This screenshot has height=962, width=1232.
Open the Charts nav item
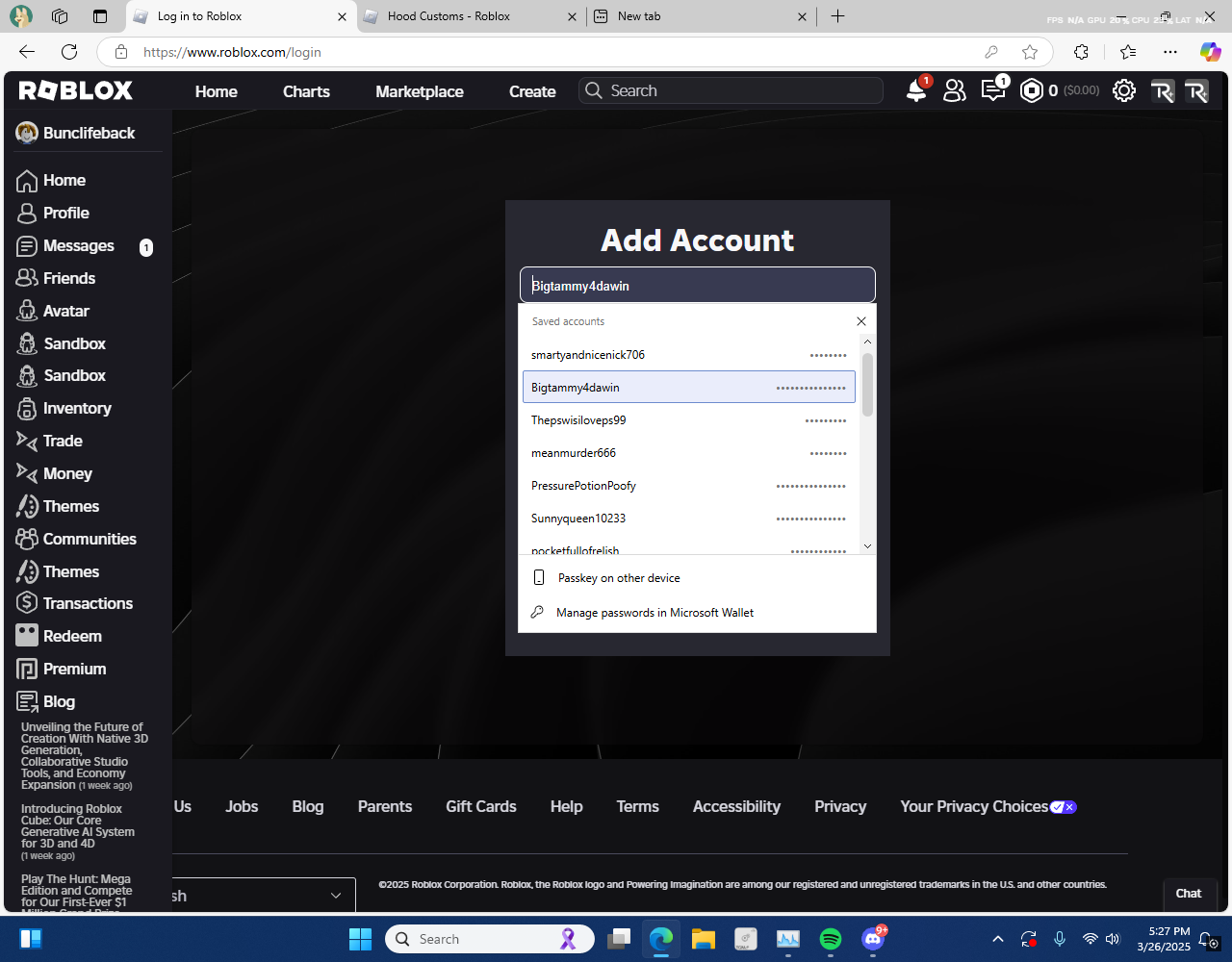tap(306, 91)
